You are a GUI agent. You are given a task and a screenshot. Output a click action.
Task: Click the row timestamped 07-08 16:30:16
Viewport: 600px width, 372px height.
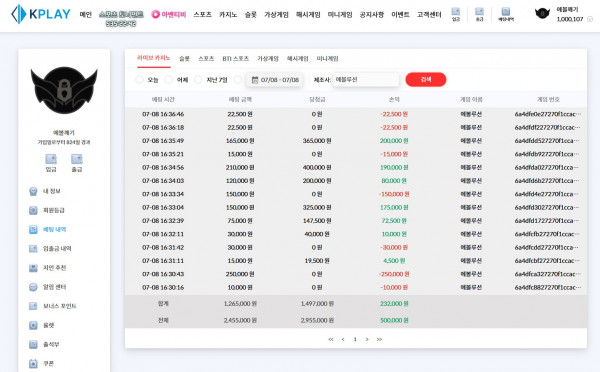coord(355,287)
